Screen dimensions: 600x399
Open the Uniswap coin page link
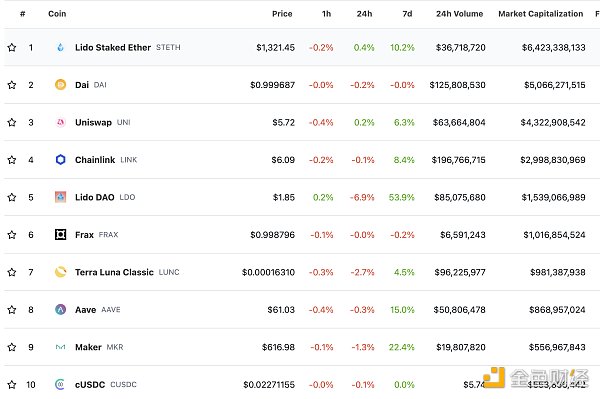[93, 122]
